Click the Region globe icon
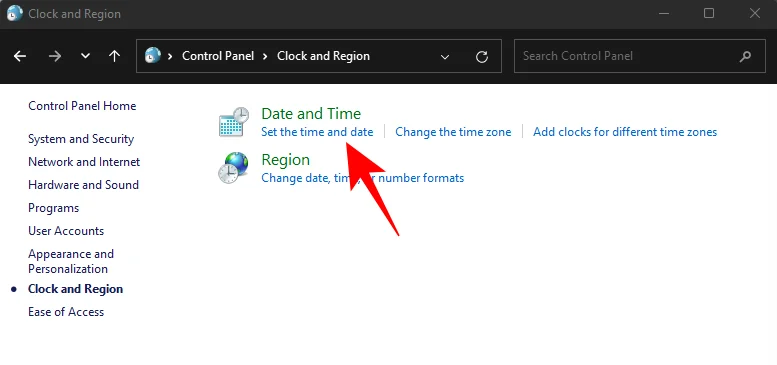This screenshot has height=365, width=777. [233, 168]
